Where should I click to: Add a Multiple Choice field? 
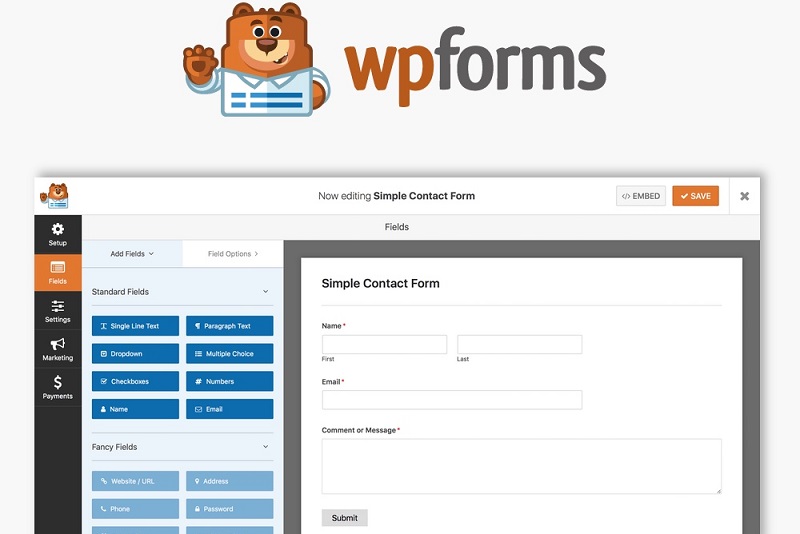coord(230,353)
